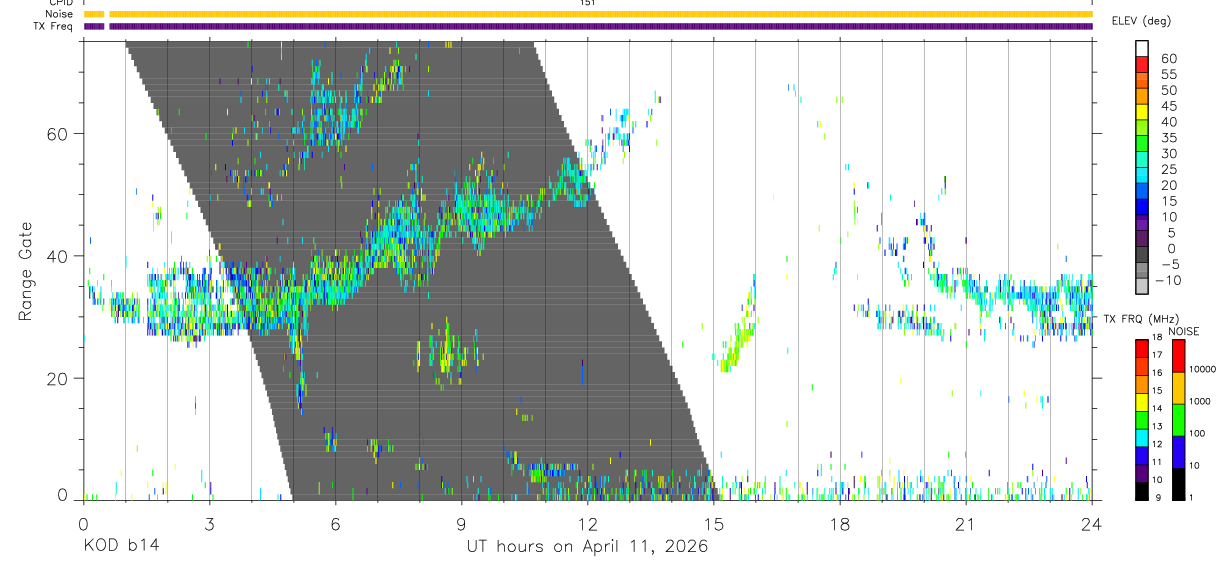The height and width of the screenshot is (567, 1228).
Task: Click the '55' label on the ELEV scale
Action: pos(1169,74)
